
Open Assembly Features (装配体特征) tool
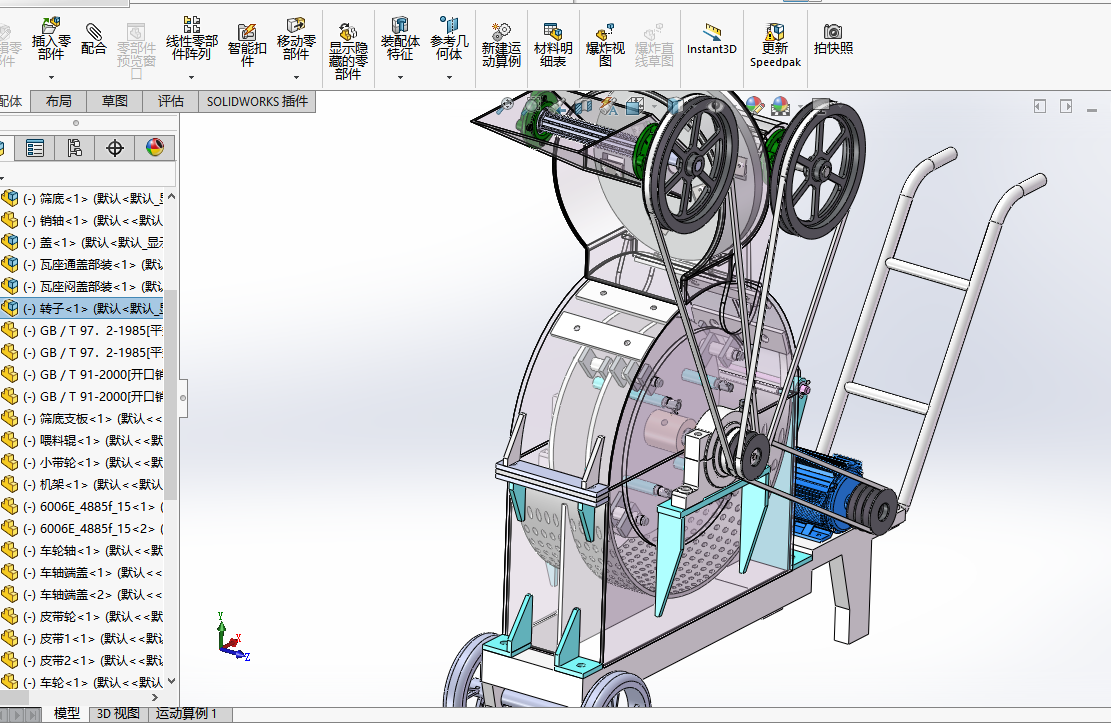point(400,40)
